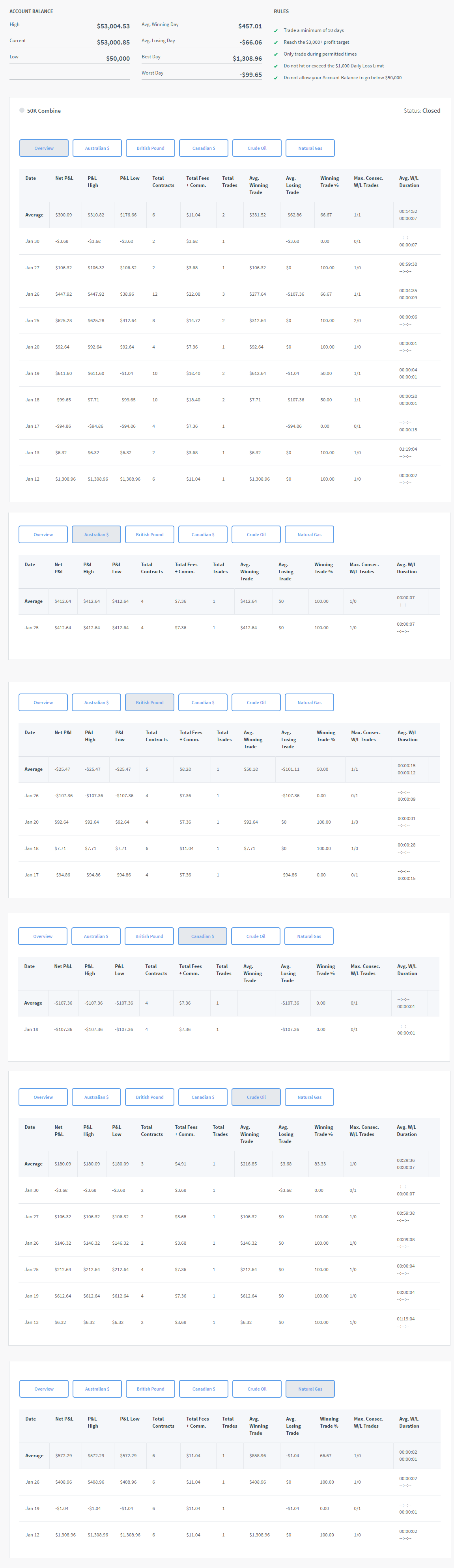Click the Status: Closed label
The image size is (454, 1568).
pos(422,111)
